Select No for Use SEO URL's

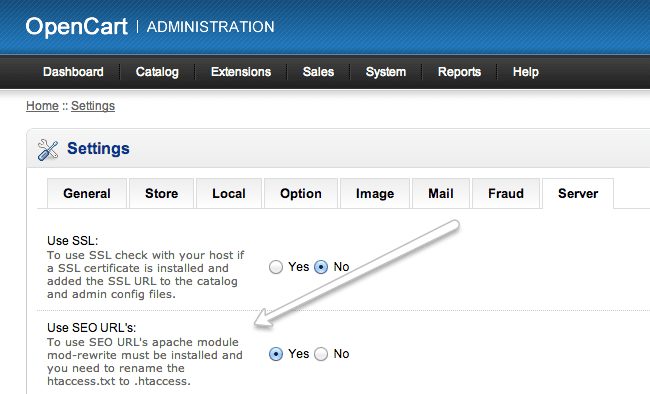321,354
